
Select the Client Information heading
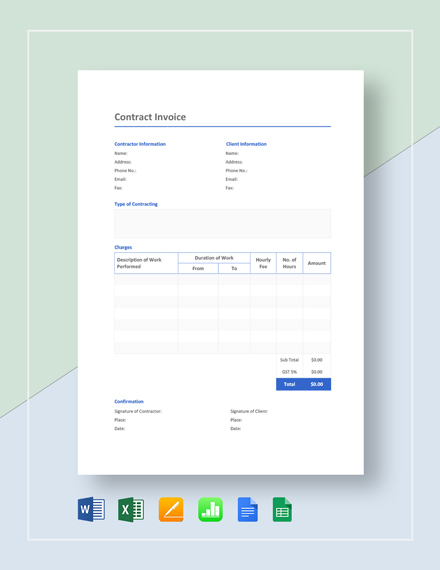coord(246,144)
